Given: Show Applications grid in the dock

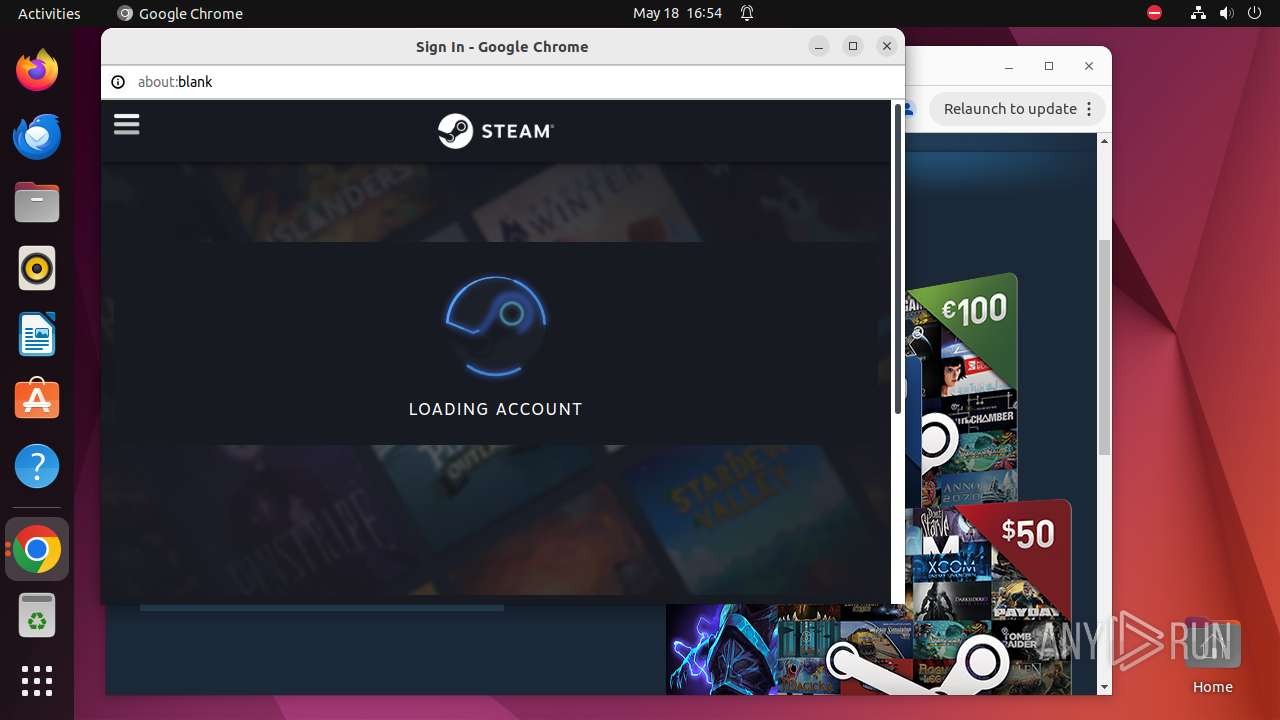Looking at the screenshot, I should click(37, 681).
